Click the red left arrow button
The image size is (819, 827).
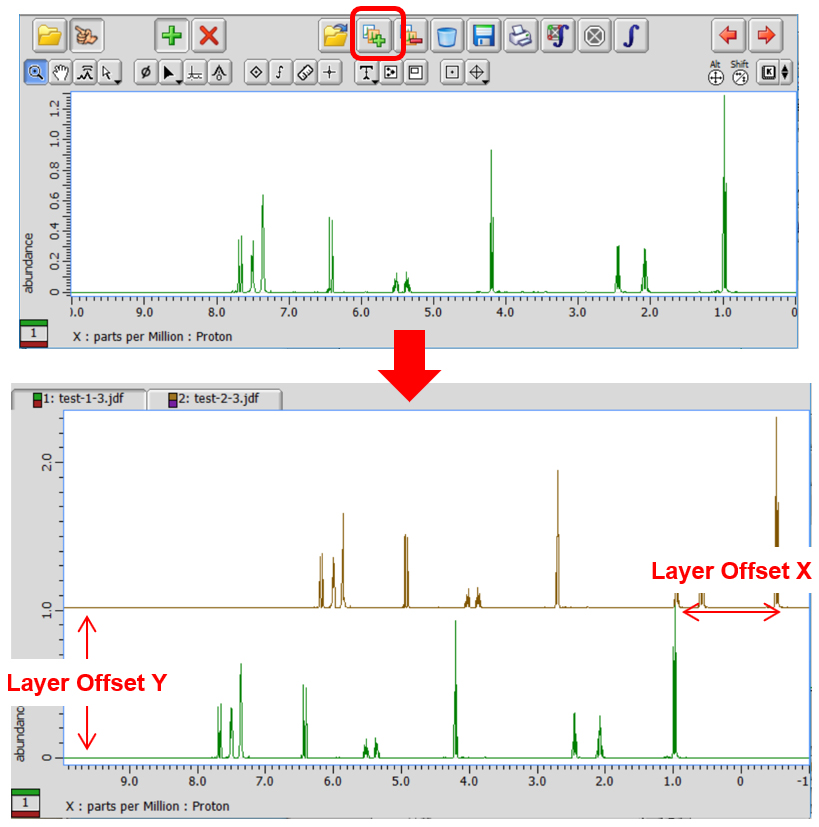729,36
